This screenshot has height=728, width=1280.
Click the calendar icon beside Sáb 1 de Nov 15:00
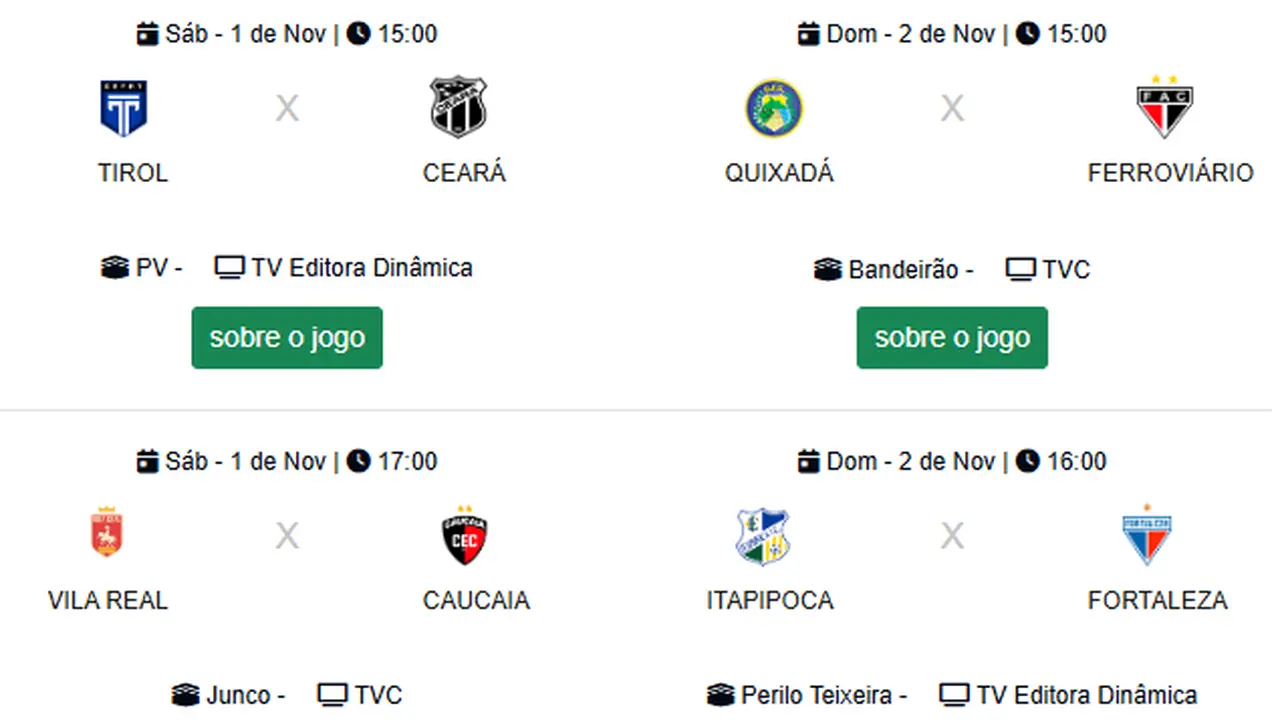(x=148, y=34)
